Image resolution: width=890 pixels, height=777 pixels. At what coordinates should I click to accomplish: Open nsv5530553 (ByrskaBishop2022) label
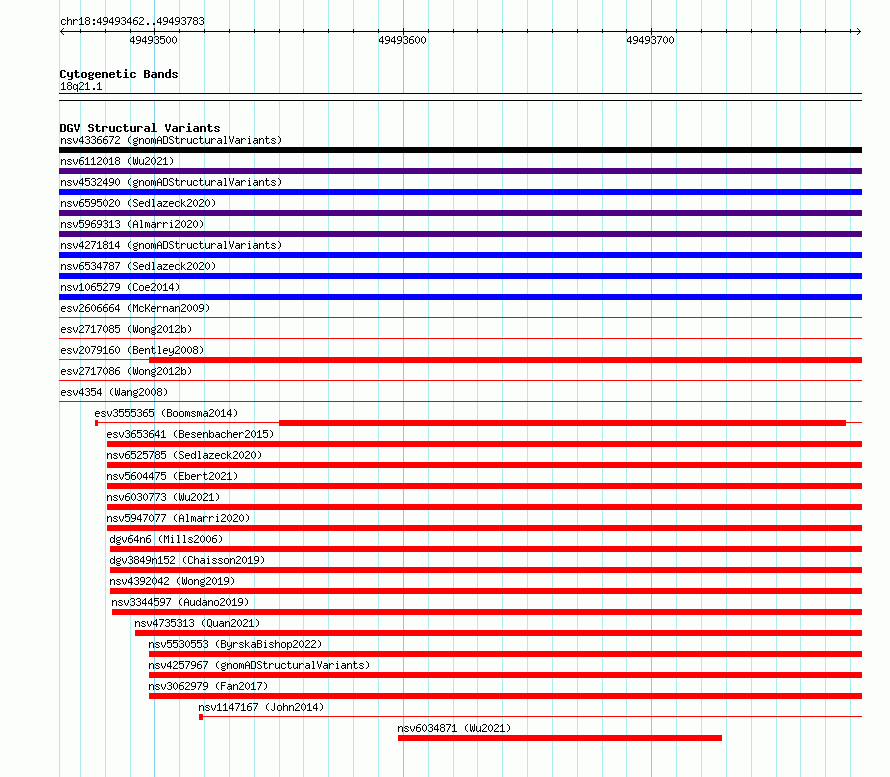(235, 644)
